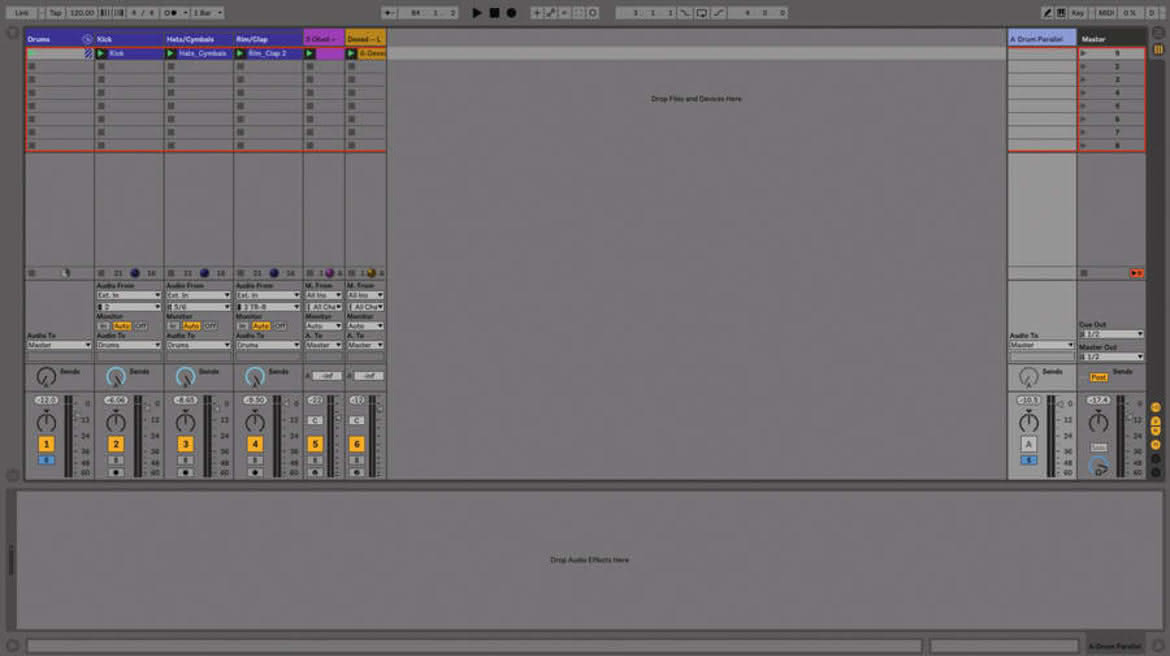Viewport: 1170px width, 656px height.
Task: Click the Hats/Cymbals Send A knob
Action: (x=185, y=377)
